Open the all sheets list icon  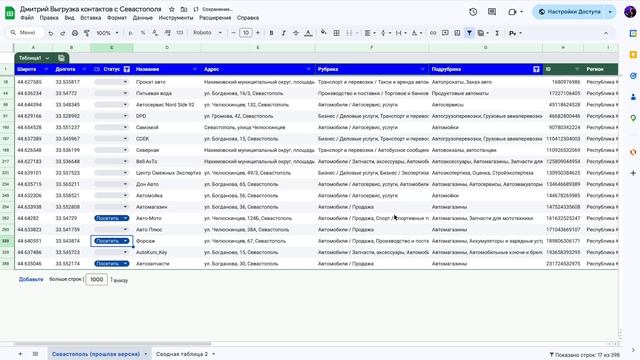(36, 354)
